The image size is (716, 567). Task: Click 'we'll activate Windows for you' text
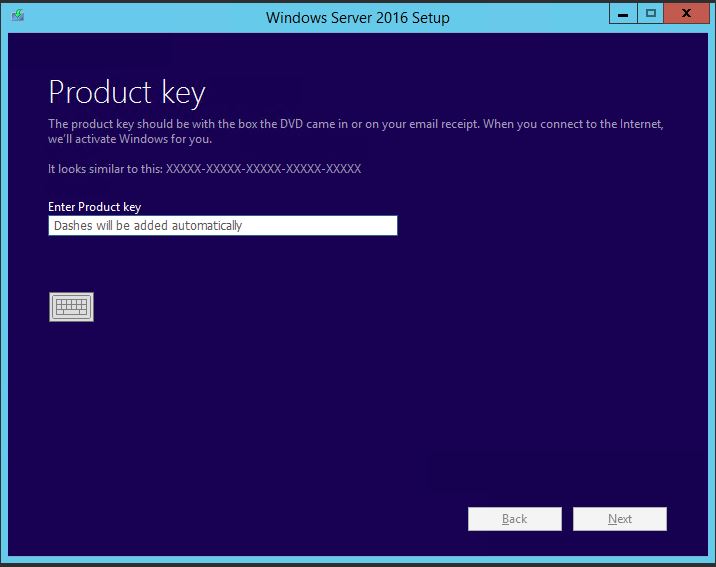(x=130, y=139)
